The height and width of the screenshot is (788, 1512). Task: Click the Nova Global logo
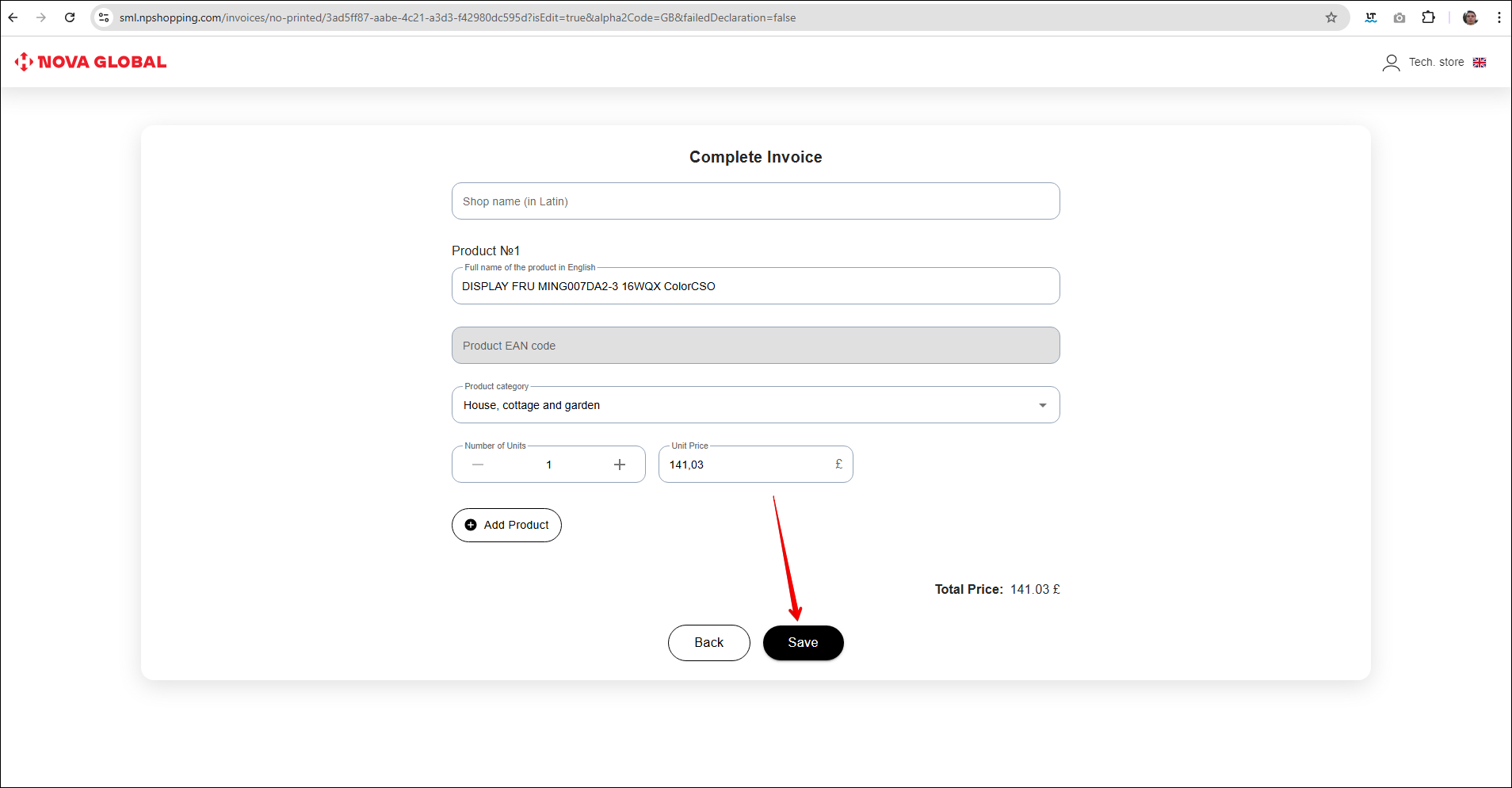pos(90,62)
